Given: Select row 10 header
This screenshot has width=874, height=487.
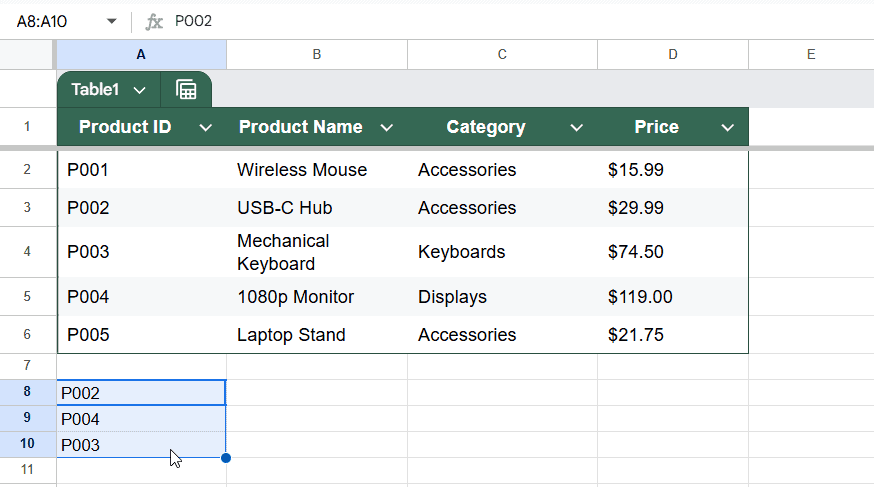Looking at the screenshot, I should (x=27, y=444).
